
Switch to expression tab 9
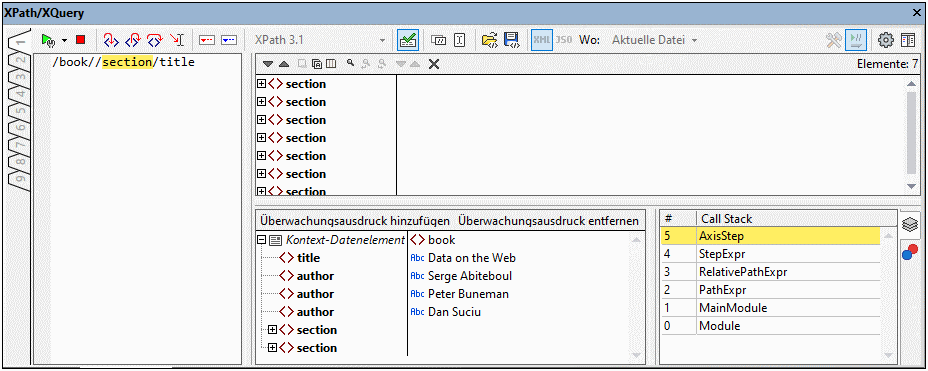point(21,179)
